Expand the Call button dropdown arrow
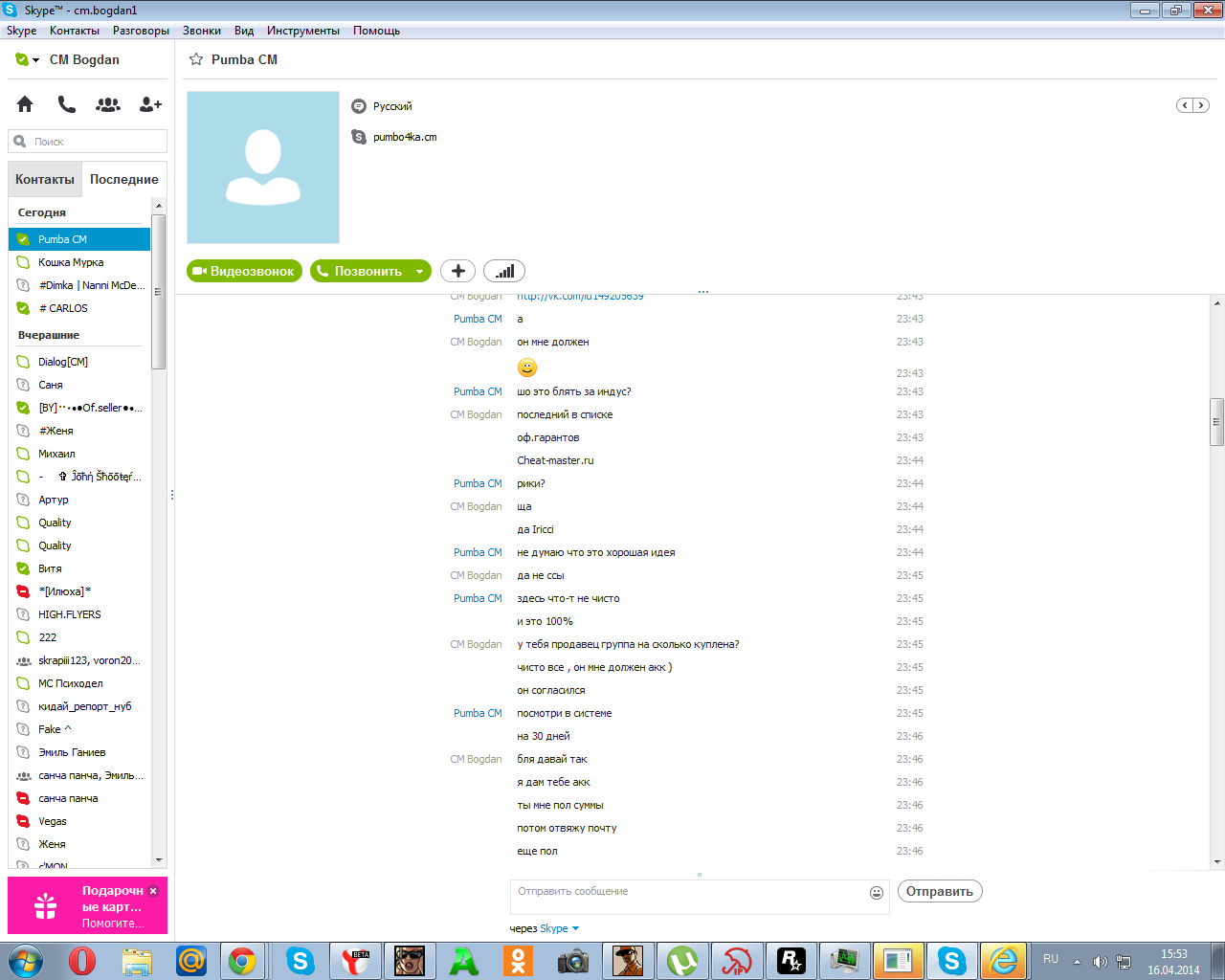The width and height of the screenshot is (1225, 980). click(419, 272)
